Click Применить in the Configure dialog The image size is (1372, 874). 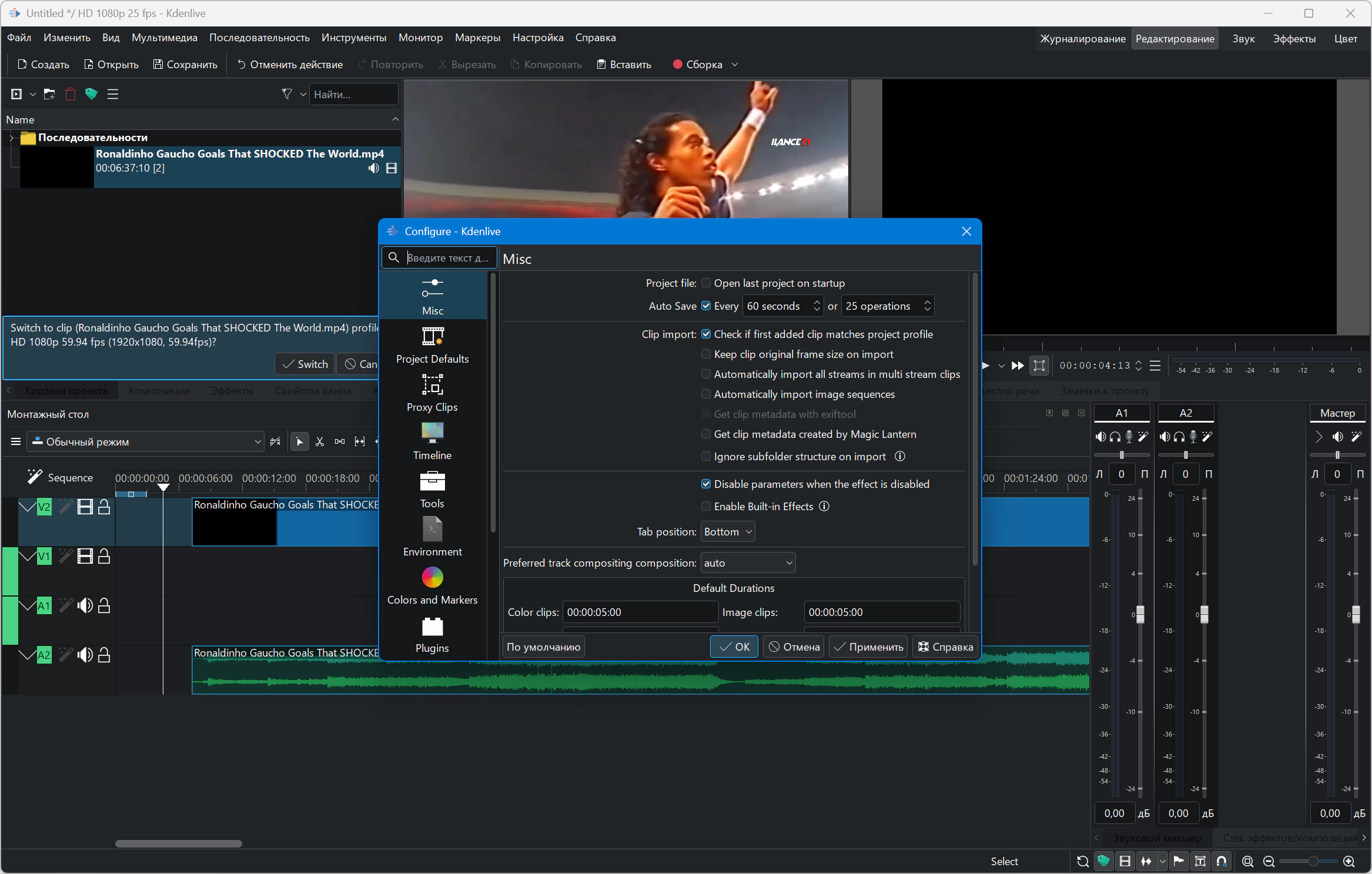pos(868,647)
